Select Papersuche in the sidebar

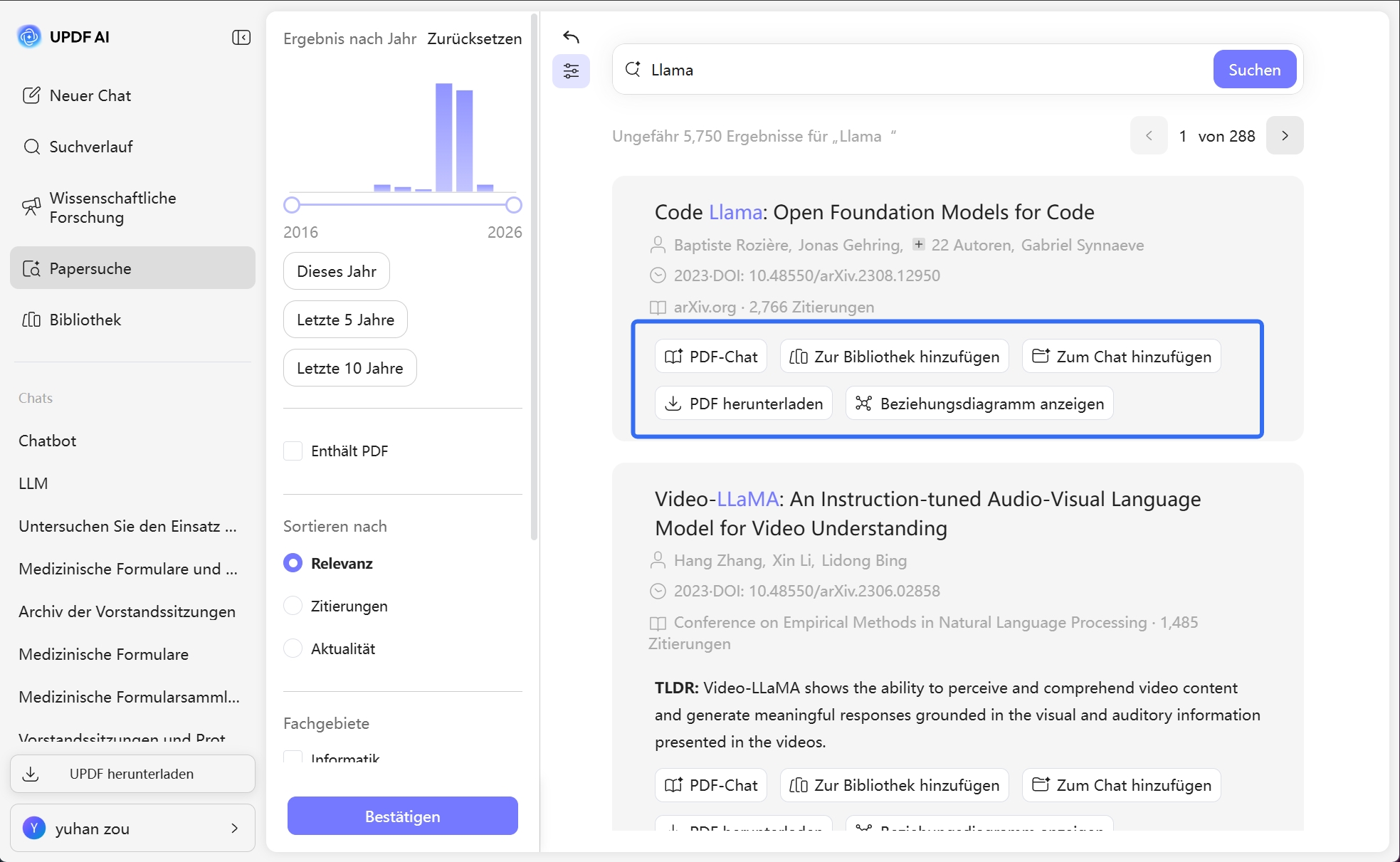[132, 268]
